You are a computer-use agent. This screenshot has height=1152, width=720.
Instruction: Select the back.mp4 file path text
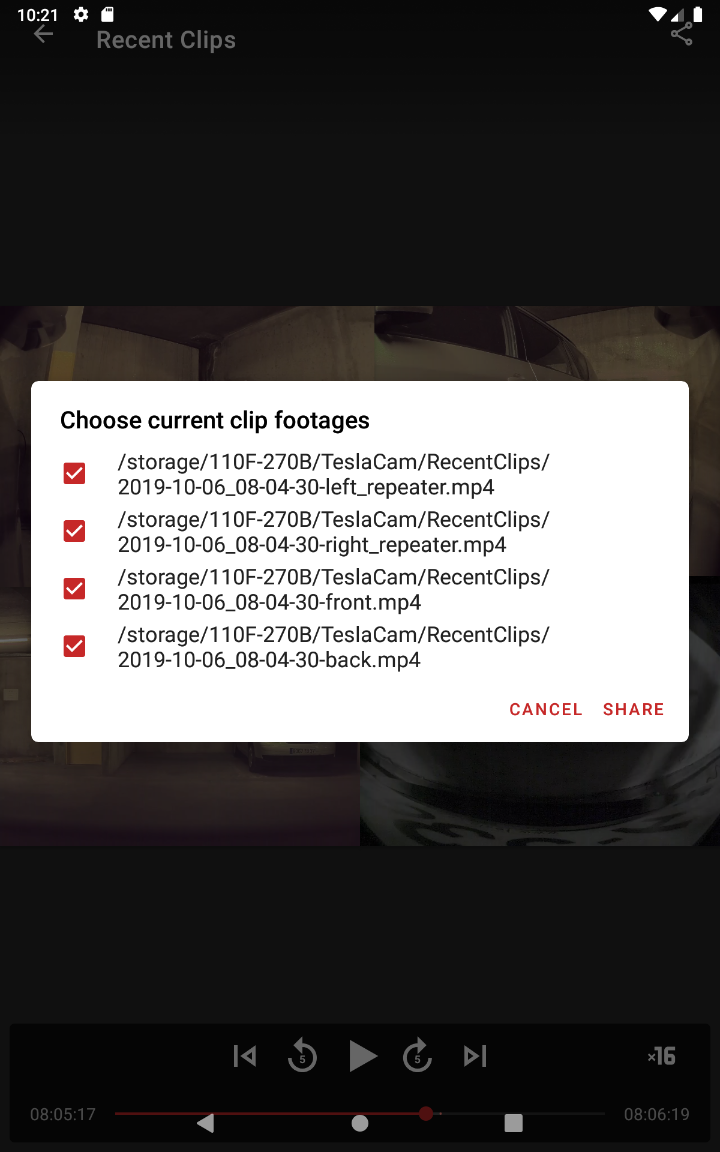(x=334, y=647)
